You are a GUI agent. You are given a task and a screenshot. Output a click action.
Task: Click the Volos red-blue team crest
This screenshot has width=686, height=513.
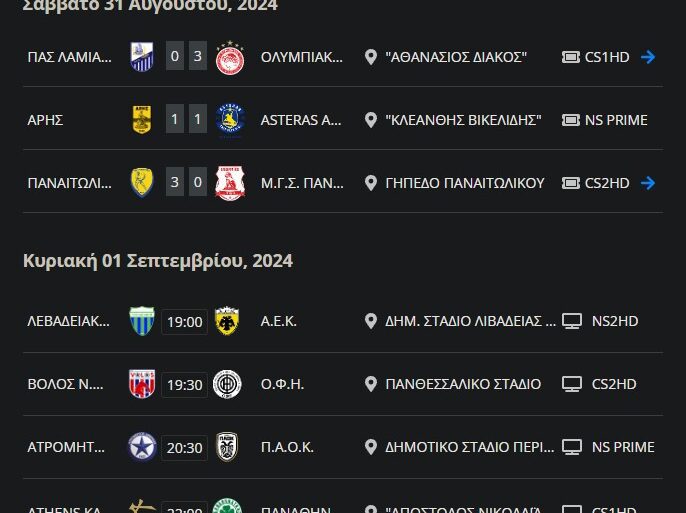(x=142, y=384)
